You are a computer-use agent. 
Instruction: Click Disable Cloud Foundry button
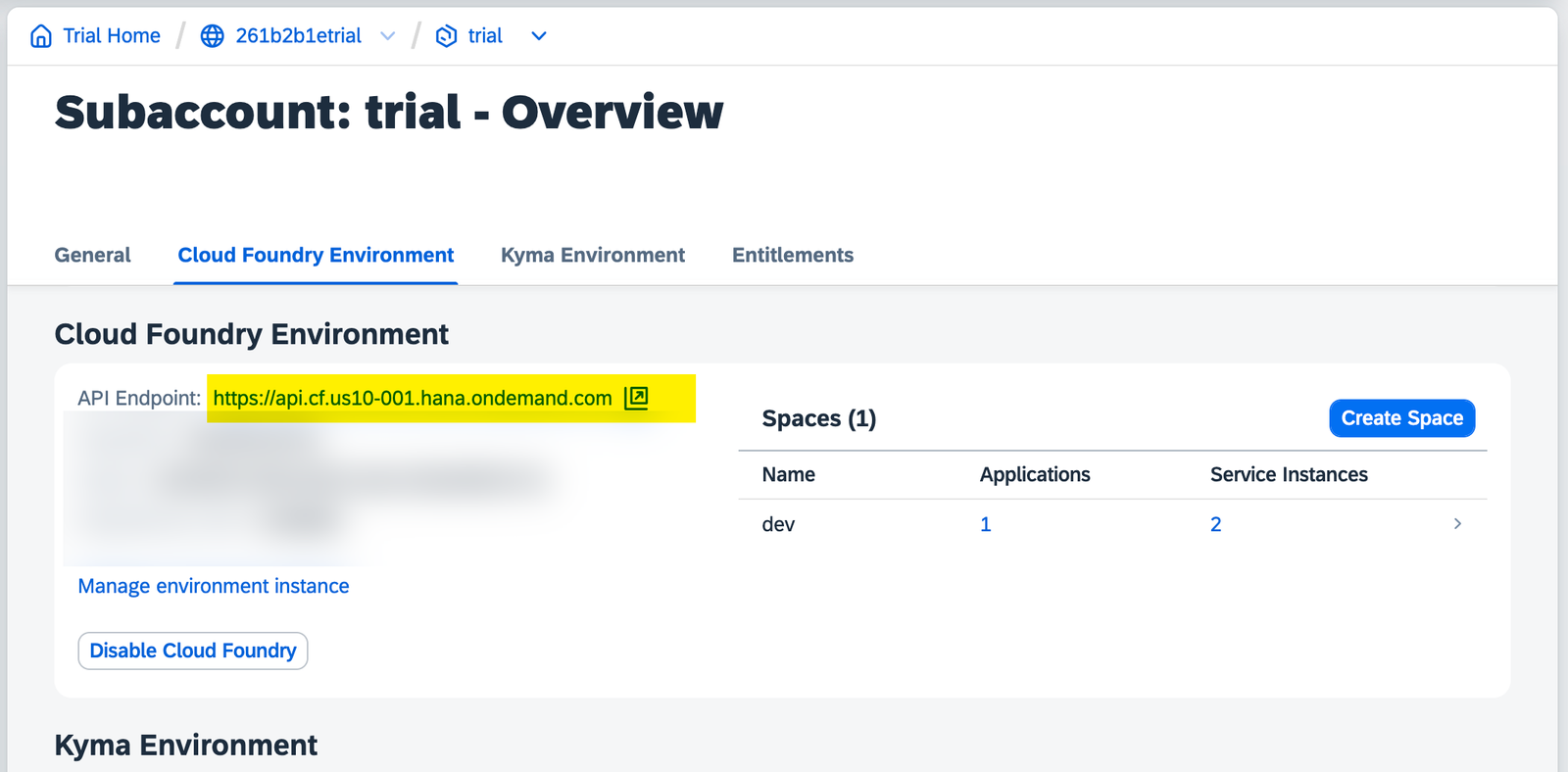[x=193, y=651]
